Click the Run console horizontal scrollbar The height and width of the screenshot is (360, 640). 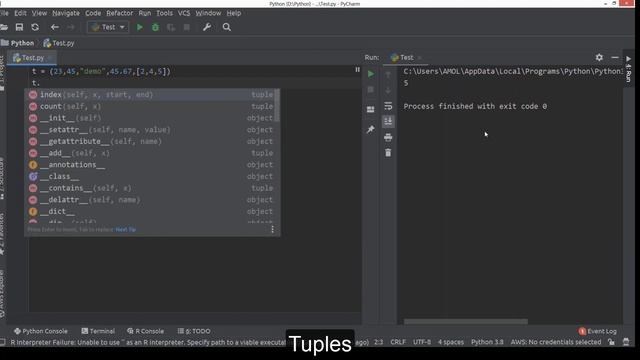(x=466, y=322)
